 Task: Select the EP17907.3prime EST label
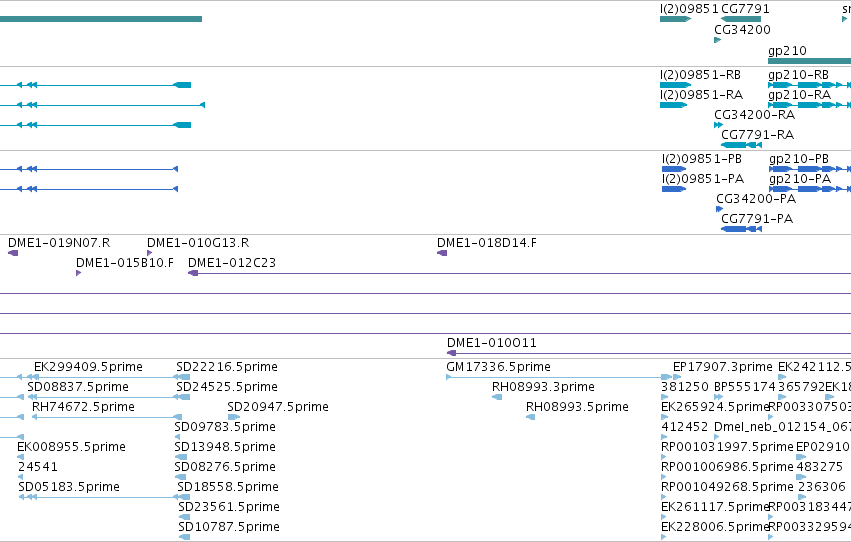pos(723,367)
